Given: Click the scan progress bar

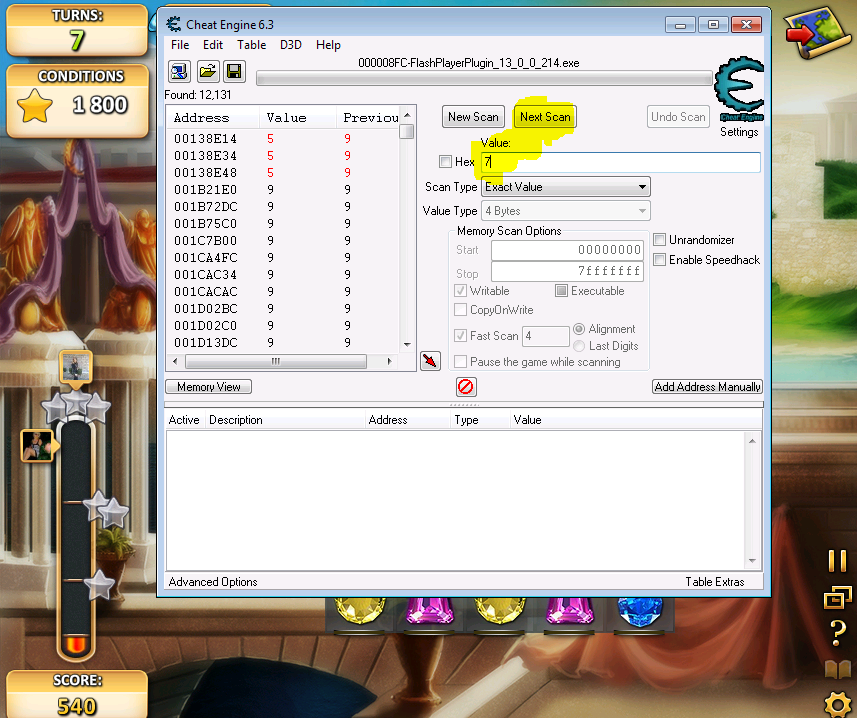Looking at the screenshot, I should tap(484, 79).
